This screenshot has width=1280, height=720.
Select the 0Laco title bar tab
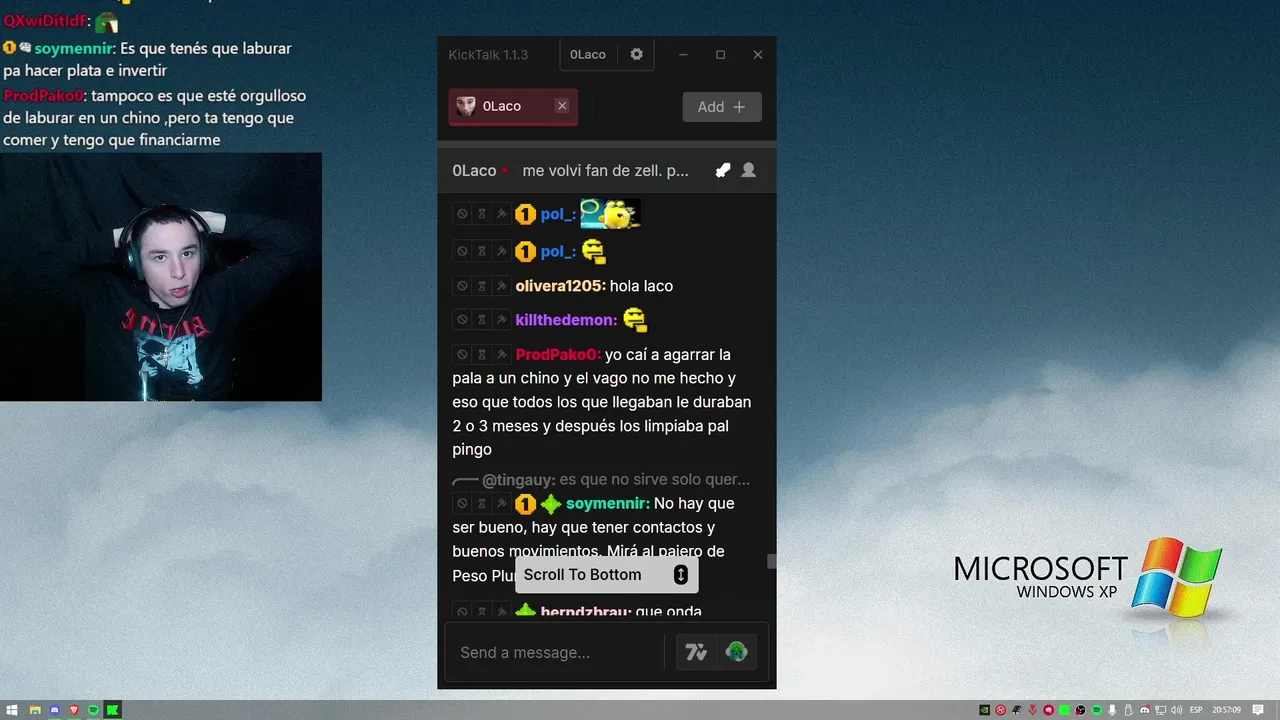coord(588,54)
